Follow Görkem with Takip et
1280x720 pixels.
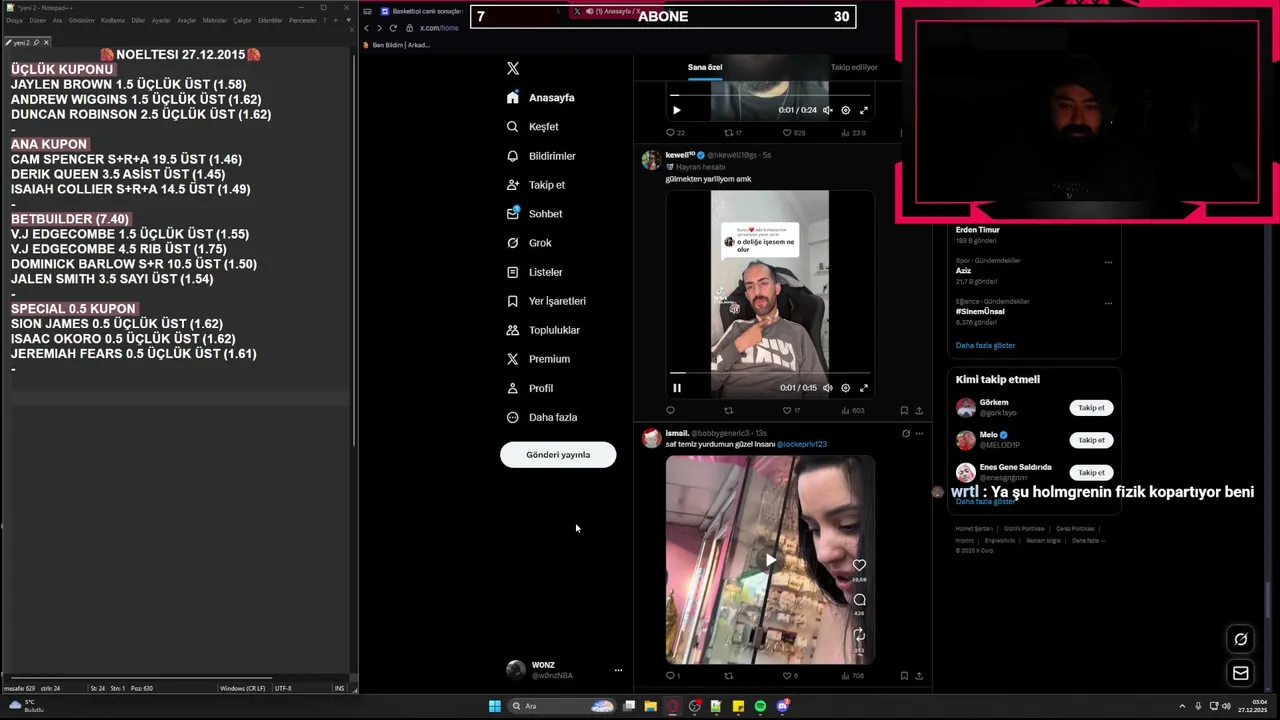(1091, 408)
